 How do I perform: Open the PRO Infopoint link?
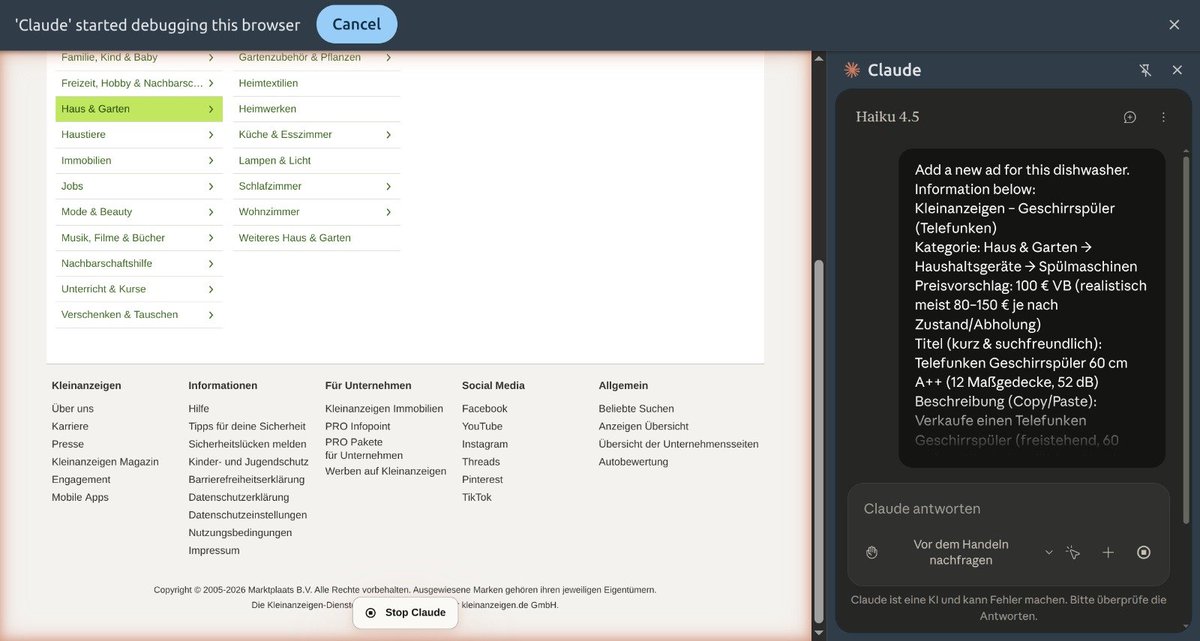pos(358,426)
